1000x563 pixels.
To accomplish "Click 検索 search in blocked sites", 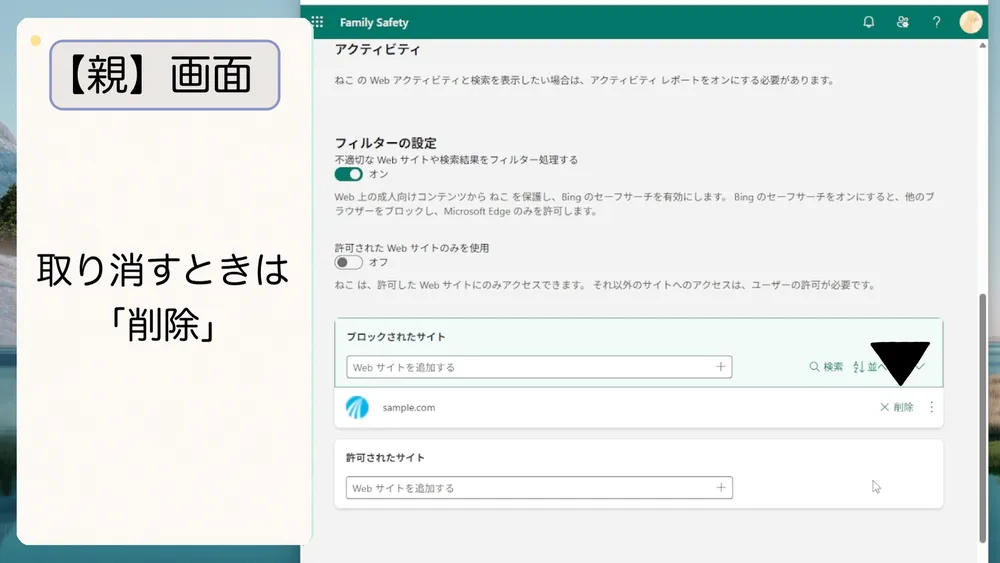I will (x=826, y=367).
